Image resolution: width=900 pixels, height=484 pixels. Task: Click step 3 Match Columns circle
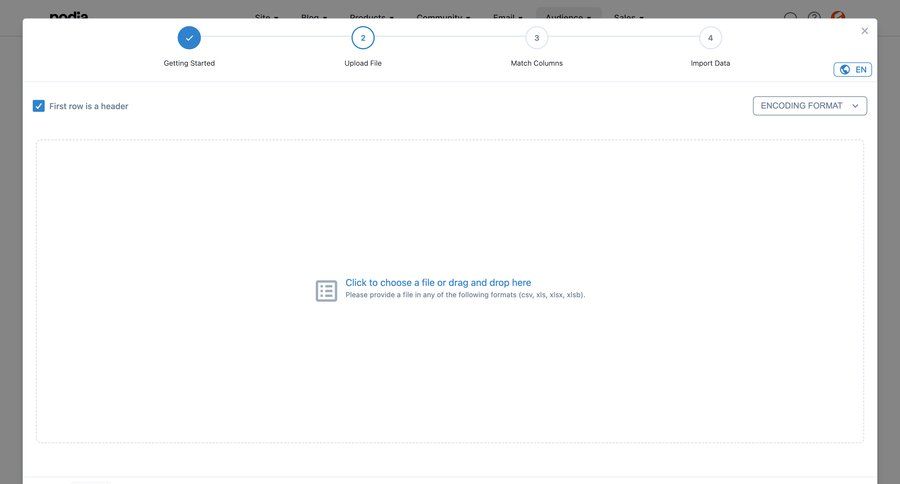[537, 38]
